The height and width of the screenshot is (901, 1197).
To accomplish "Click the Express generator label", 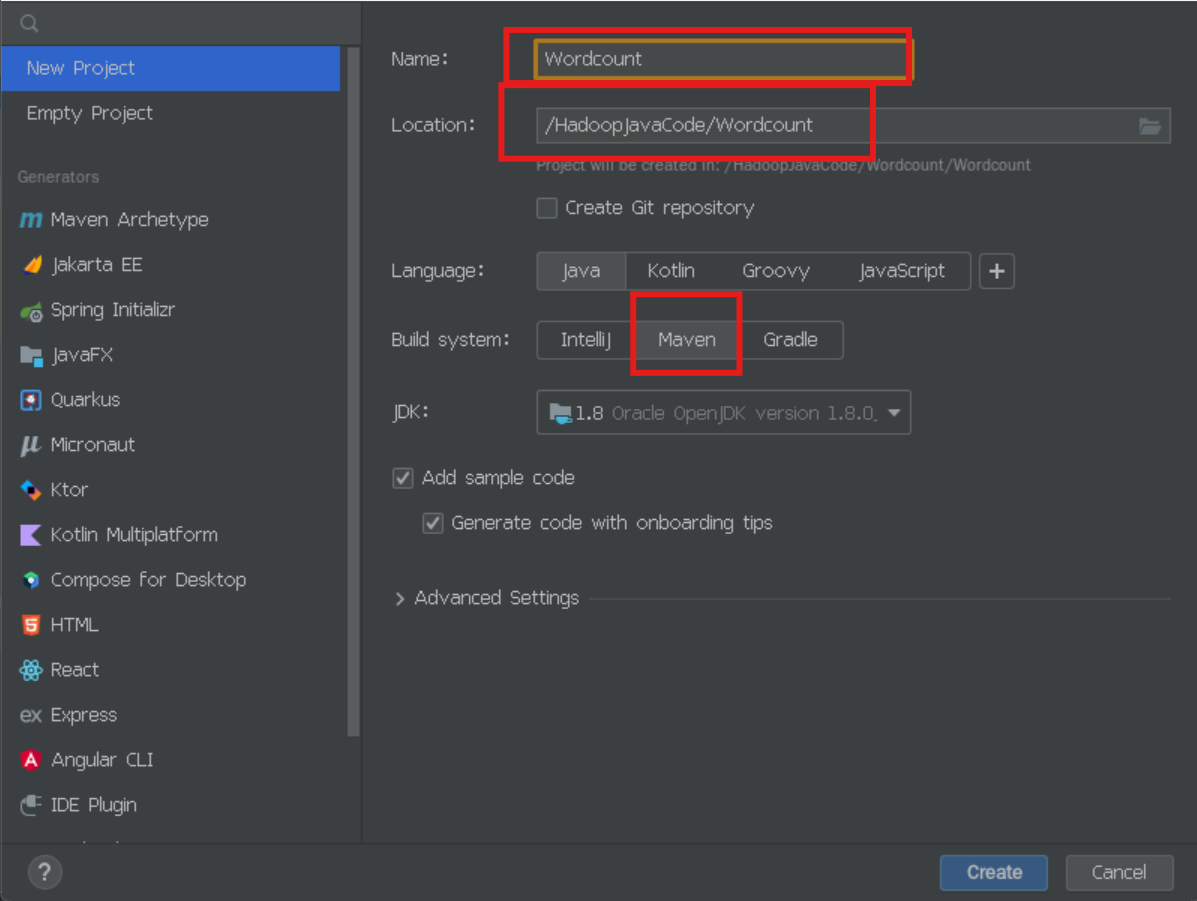I will 84,715.
